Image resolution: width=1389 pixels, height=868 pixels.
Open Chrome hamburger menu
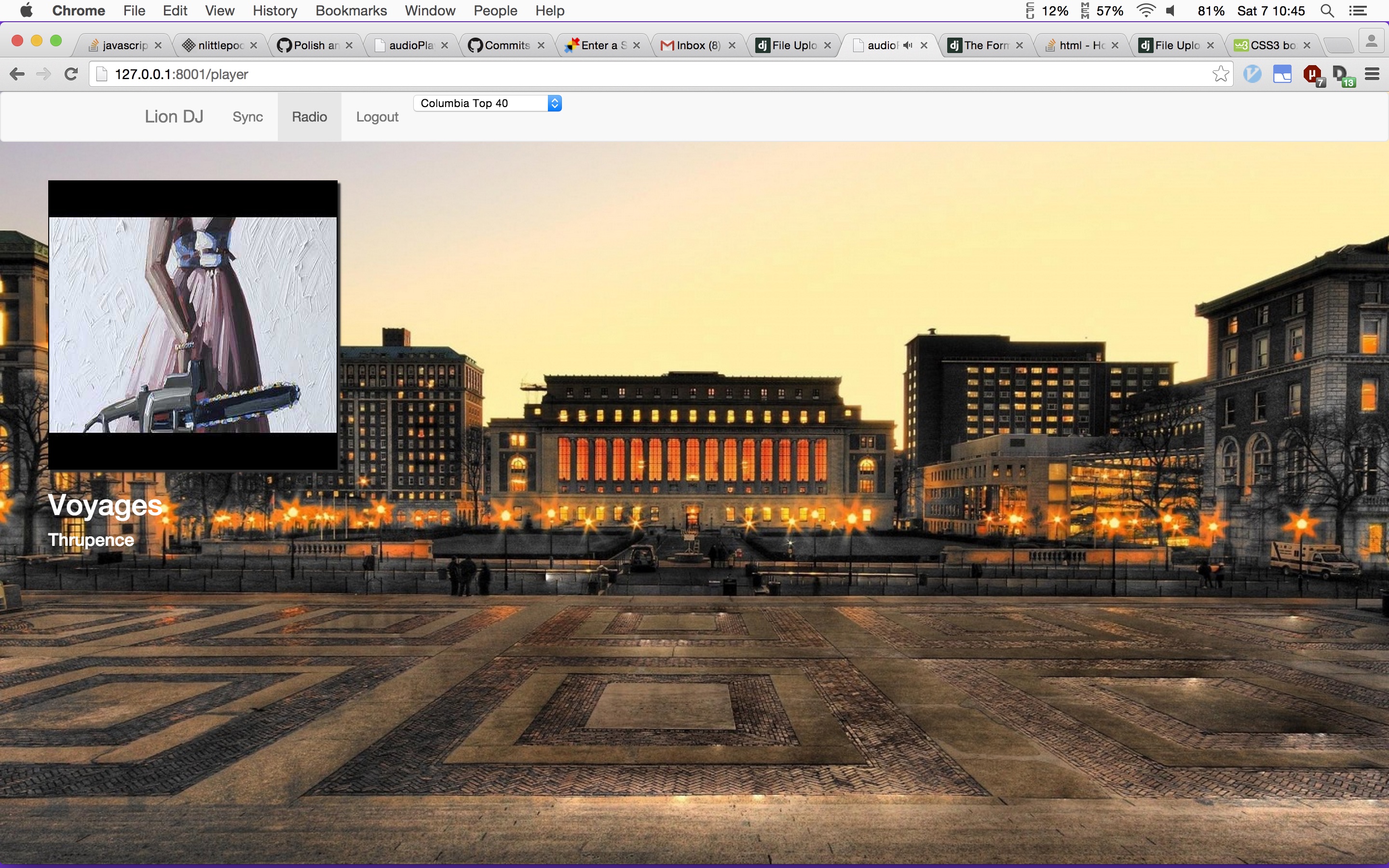point(1372,74)
